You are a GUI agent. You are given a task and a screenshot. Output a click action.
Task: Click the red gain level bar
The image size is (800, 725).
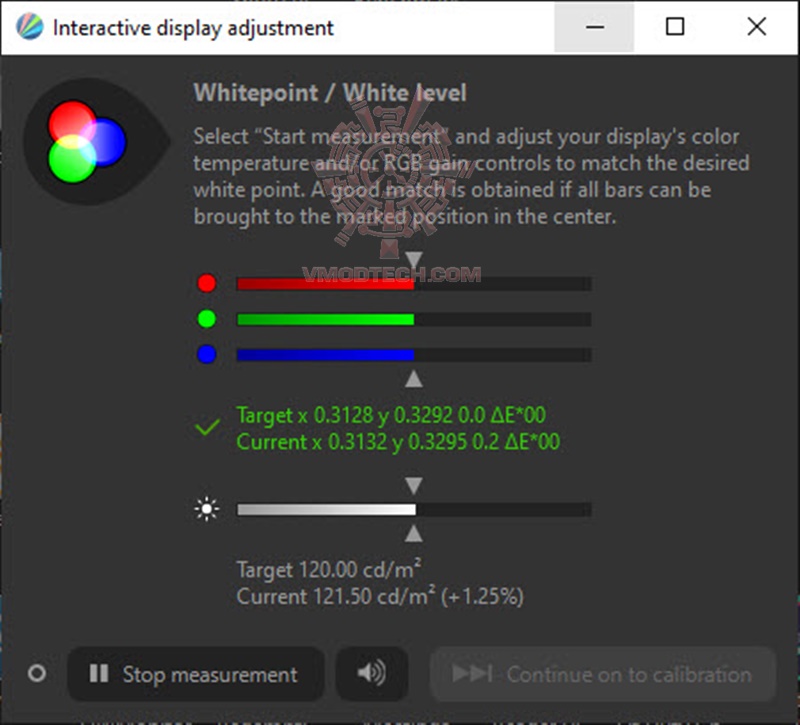(x=414, y=284)
